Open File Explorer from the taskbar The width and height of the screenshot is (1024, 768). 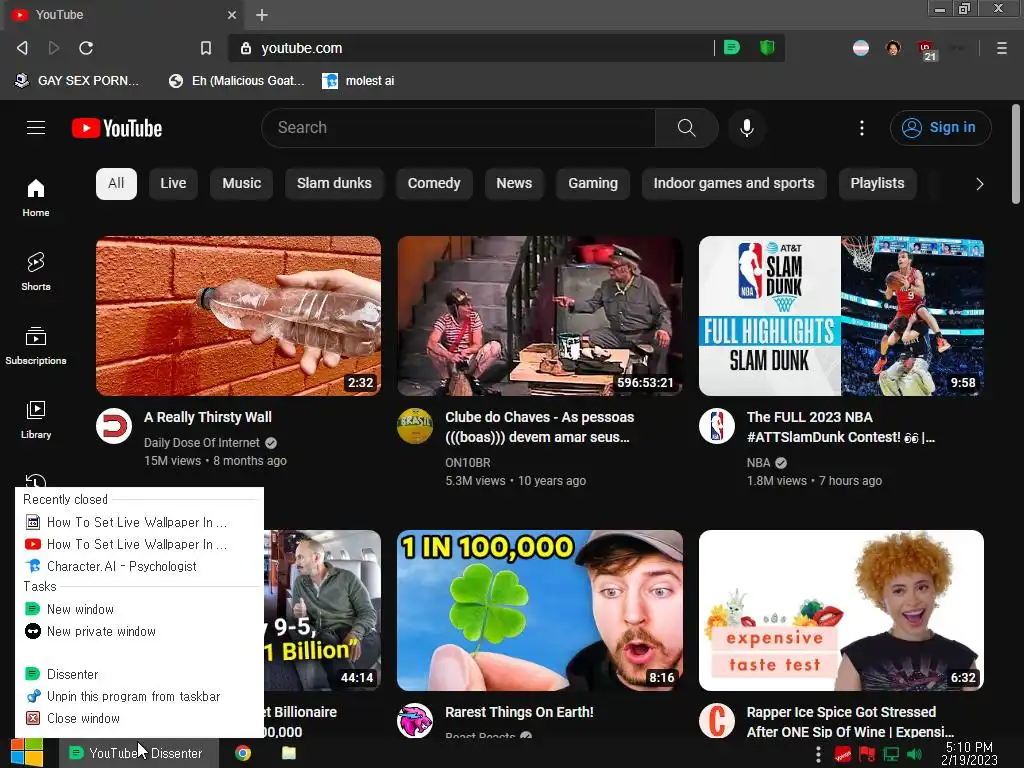coord(289,753)
